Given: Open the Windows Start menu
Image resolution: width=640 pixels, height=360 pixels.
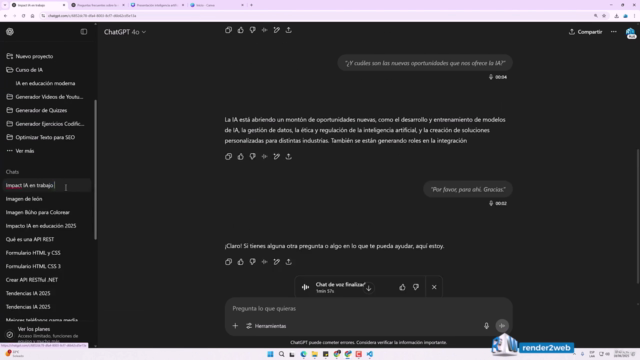Looking at the screenshot, I should pos(270,354).
